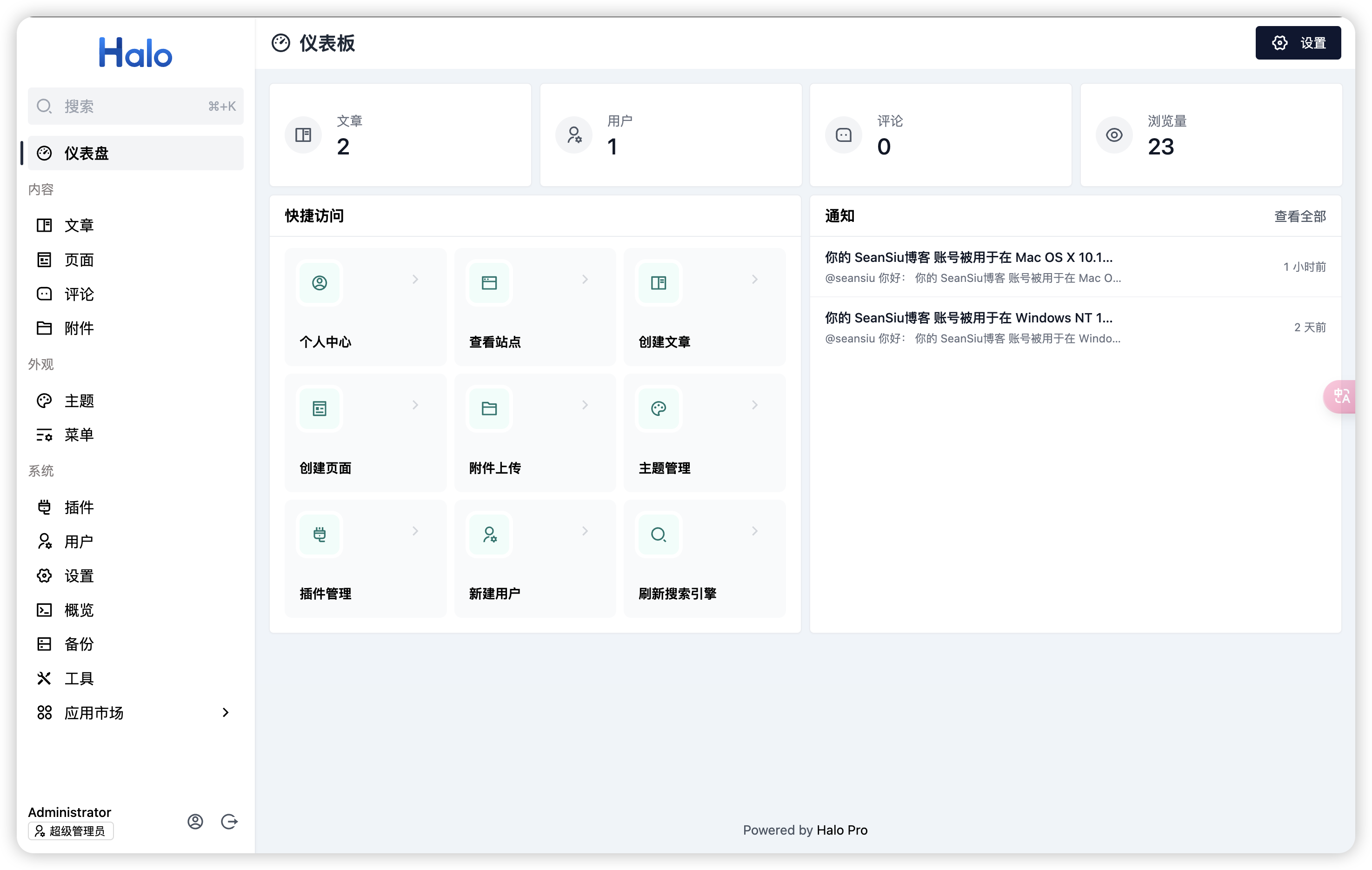Click chevron on 刷新搜索引擎 card
The width and height of the screenshot is (1372, 870).
755,531
